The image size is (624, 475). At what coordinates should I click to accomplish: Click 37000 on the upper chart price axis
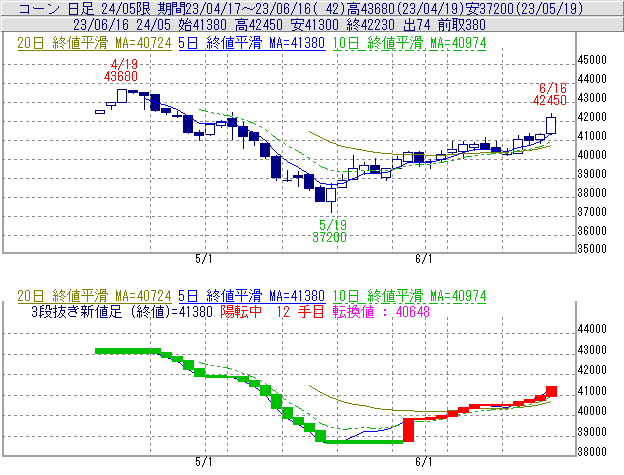[592, 212]
